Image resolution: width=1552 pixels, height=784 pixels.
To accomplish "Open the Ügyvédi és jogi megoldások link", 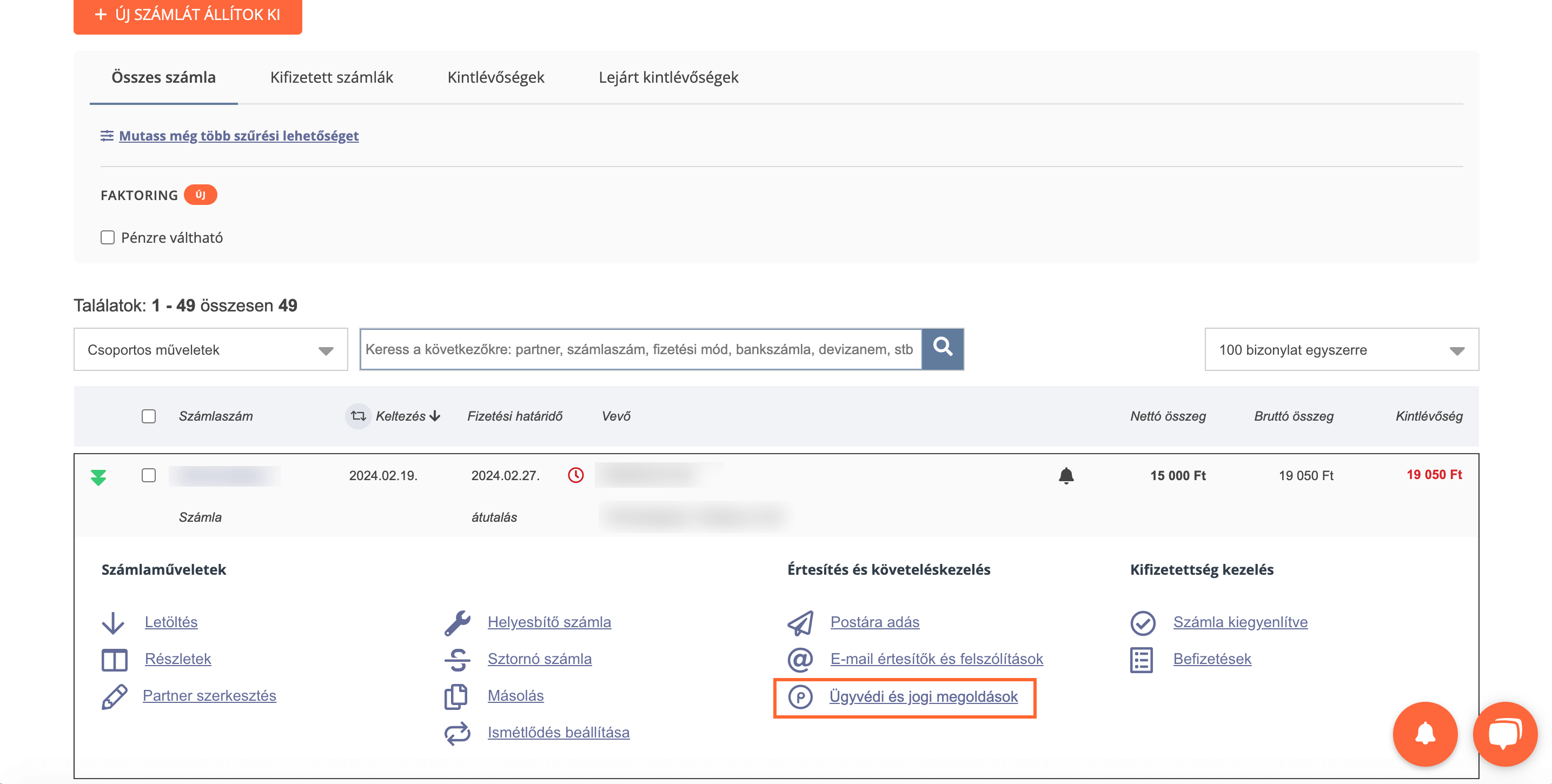I will [923, 696].
